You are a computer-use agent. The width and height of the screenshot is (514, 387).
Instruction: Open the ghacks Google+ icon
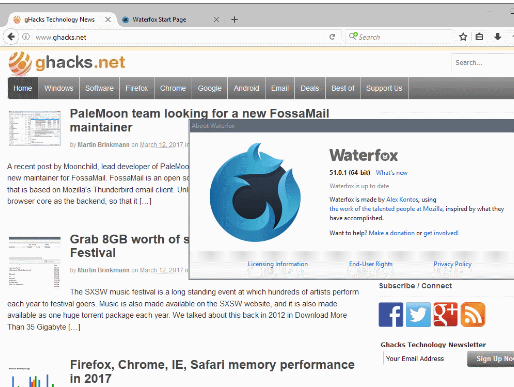(x=445, y=315)
